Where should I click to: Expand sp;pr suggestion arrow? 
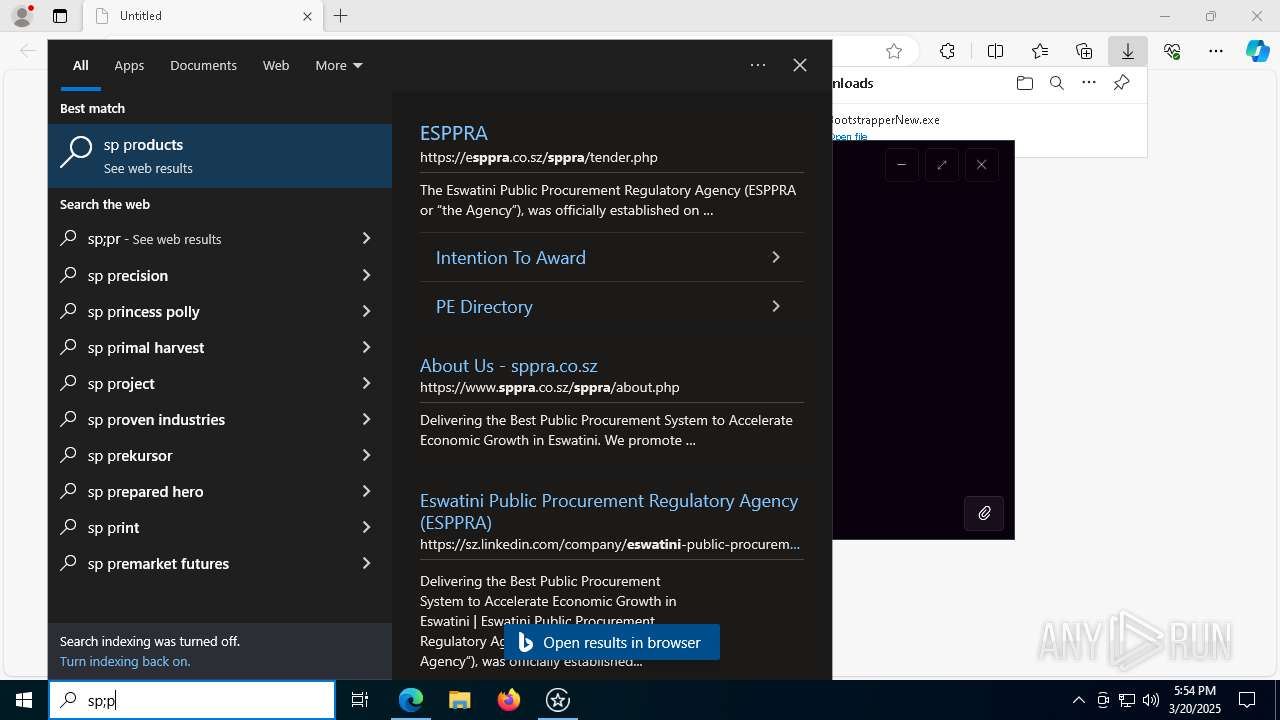pyautogui.click(x=366, y=239)
